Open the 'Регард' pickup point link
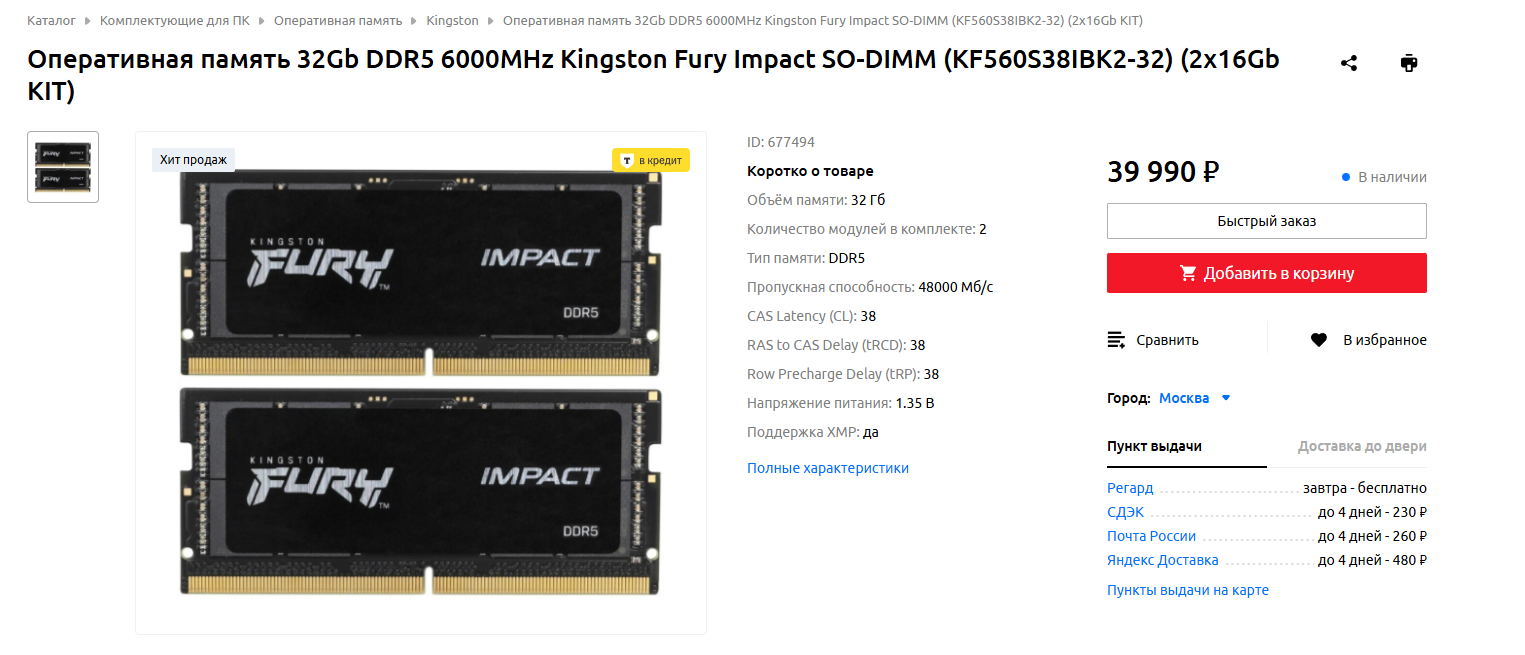This screenshot has height=655, width=1525. coord(1130,489)
